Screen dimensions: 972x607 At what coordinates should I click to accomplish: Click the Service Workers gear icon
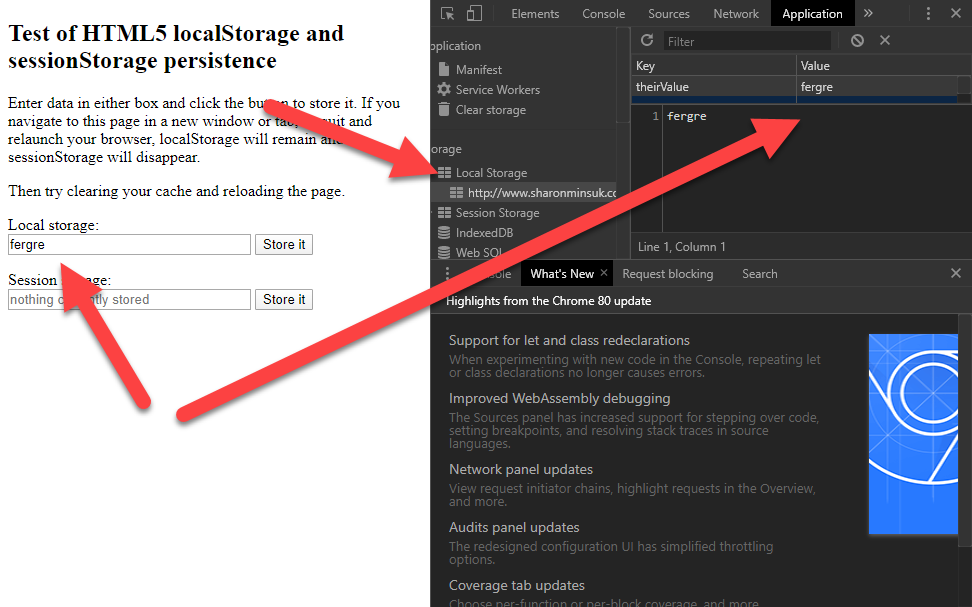coord(443,89)
